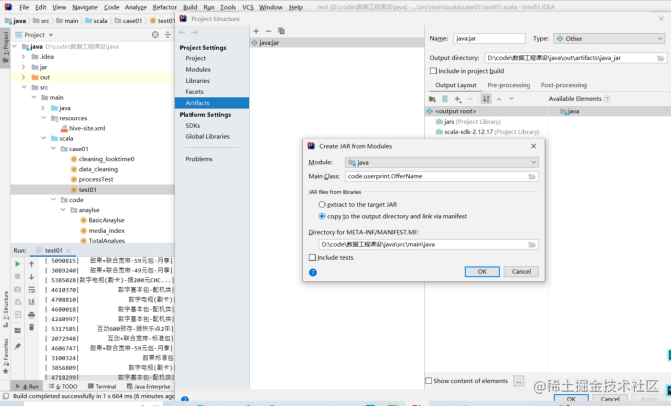Click OK in Create JAR from Modules

(482, 272)
